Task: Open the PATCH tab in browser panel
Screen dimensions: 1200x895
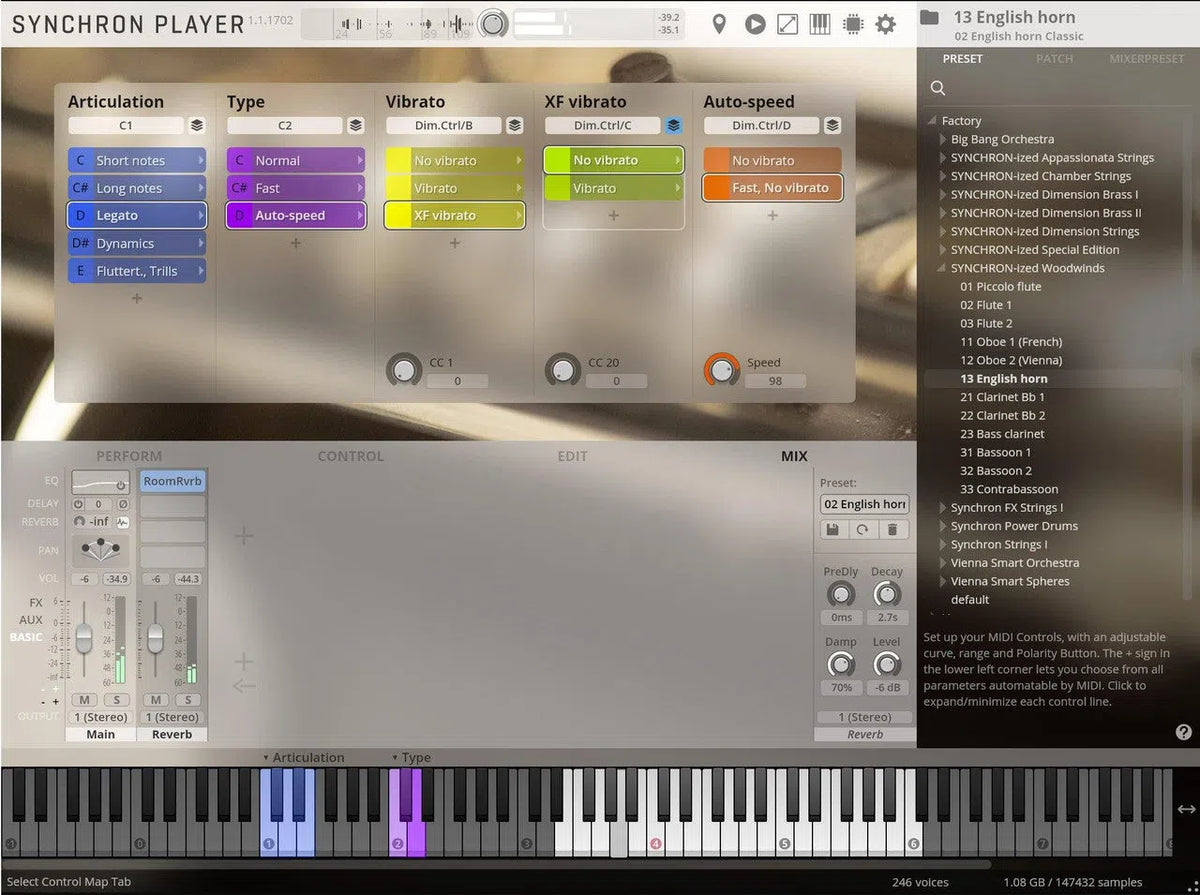Action: [x=1054, y=59]
